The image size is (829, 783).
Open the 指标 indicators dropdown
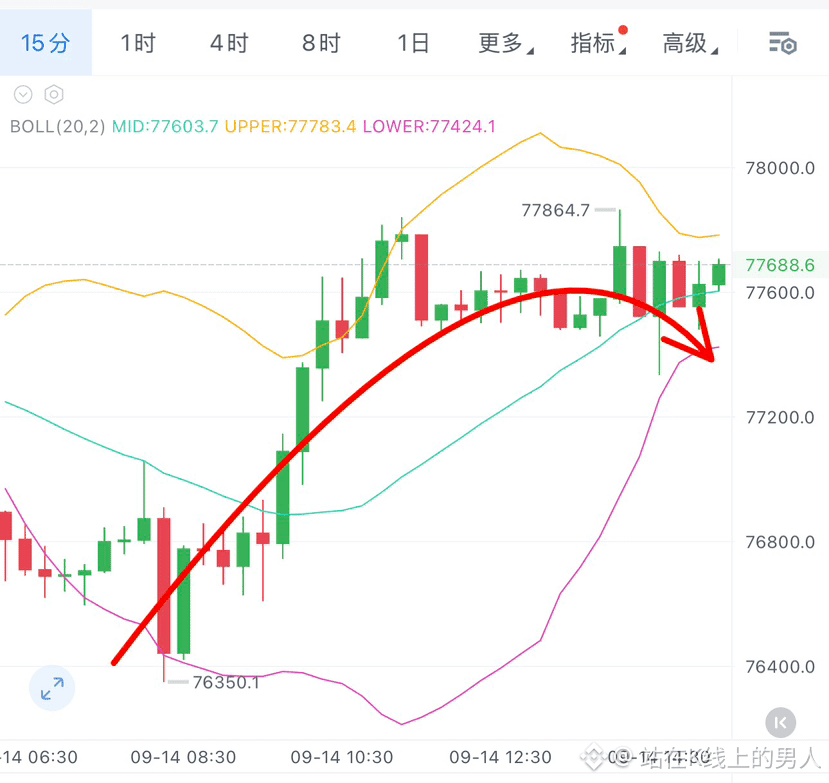tap(598, 43)
